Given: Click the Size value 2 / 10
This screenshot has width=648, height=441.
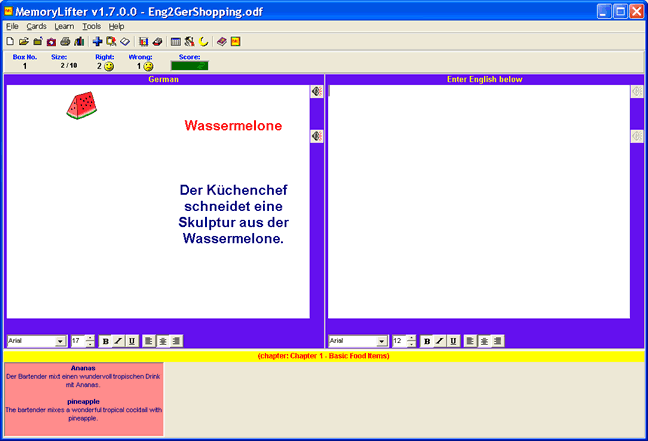Looking at the screenshot, I should [69, 65].
